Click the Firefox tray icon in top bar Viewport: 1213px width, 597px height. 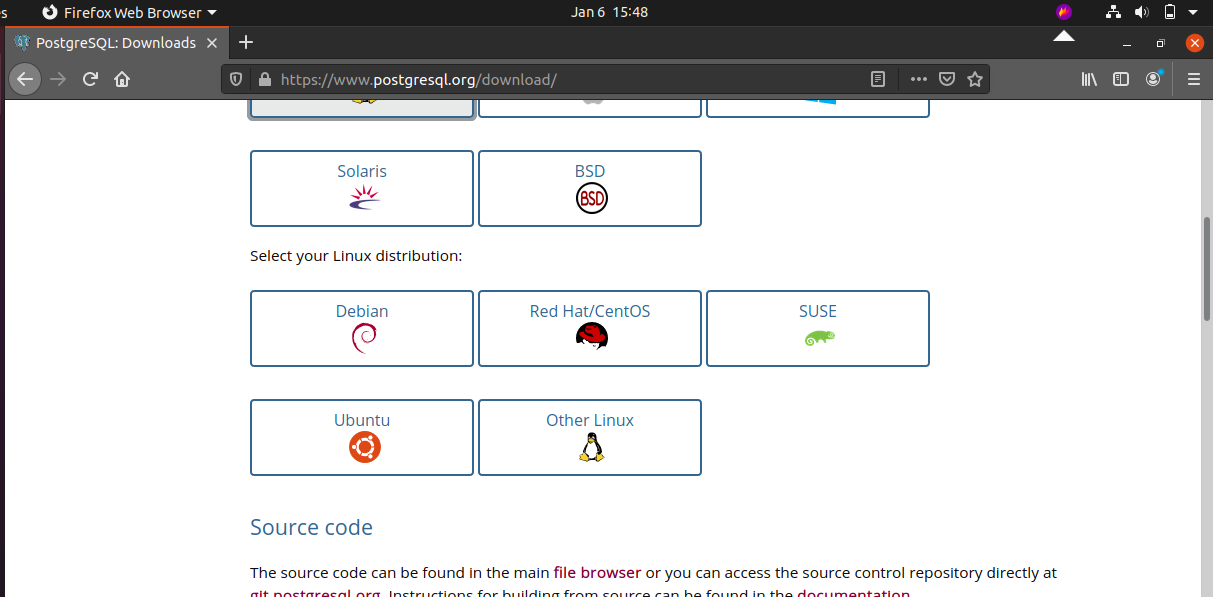[x=1064, y=12]
